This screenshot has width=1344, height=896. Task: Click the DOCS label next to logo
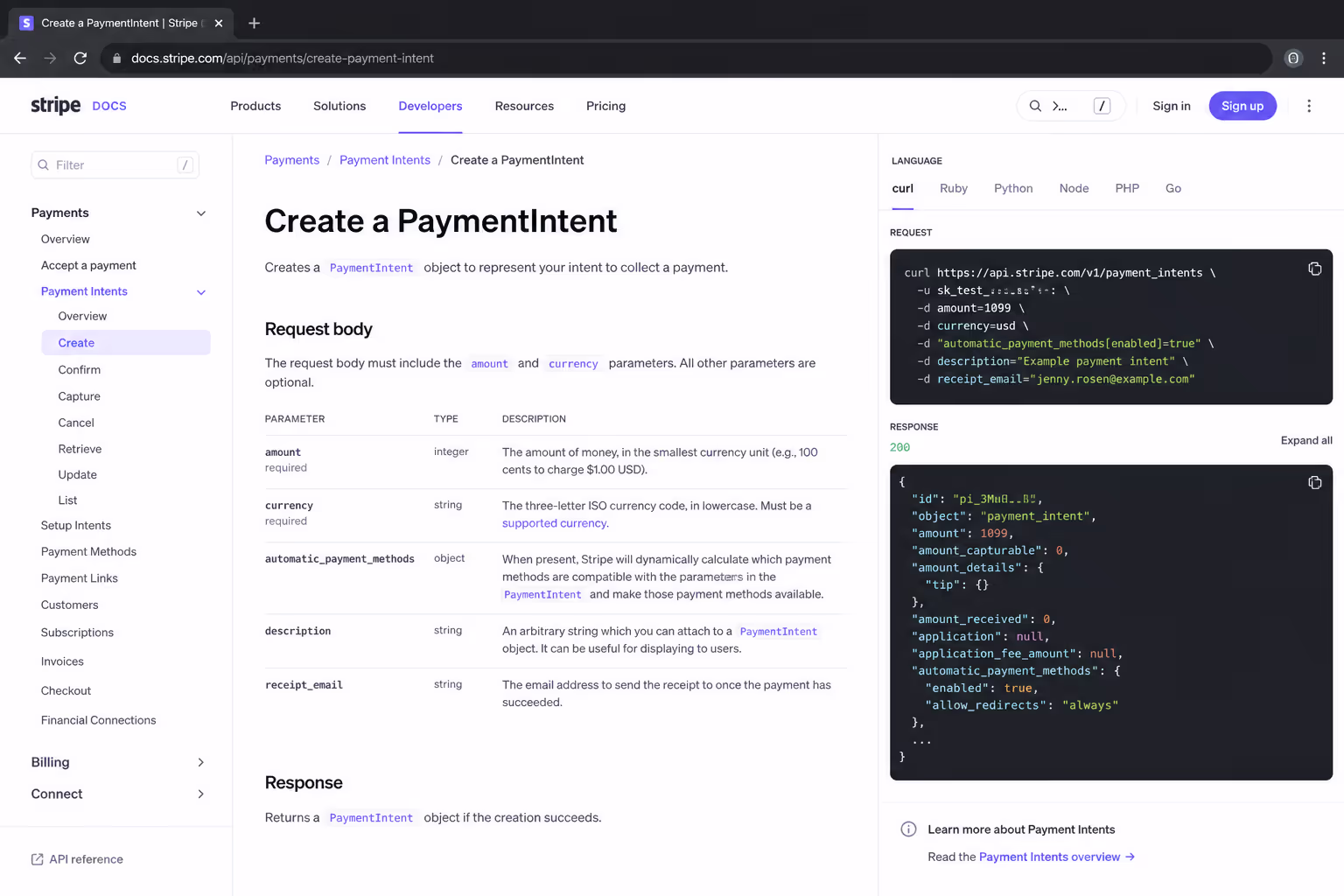[x=109, y=106]
